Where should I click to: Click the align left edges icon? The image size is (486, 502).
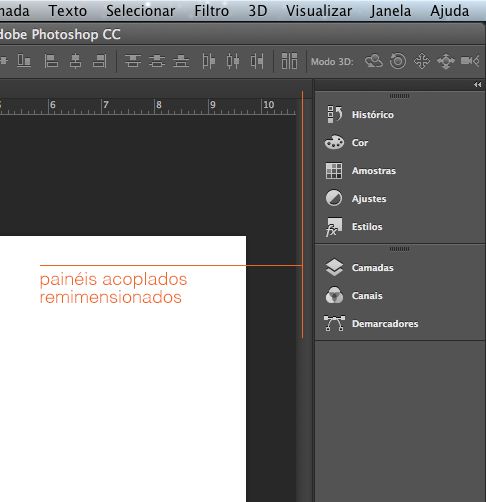coord(51,61)
